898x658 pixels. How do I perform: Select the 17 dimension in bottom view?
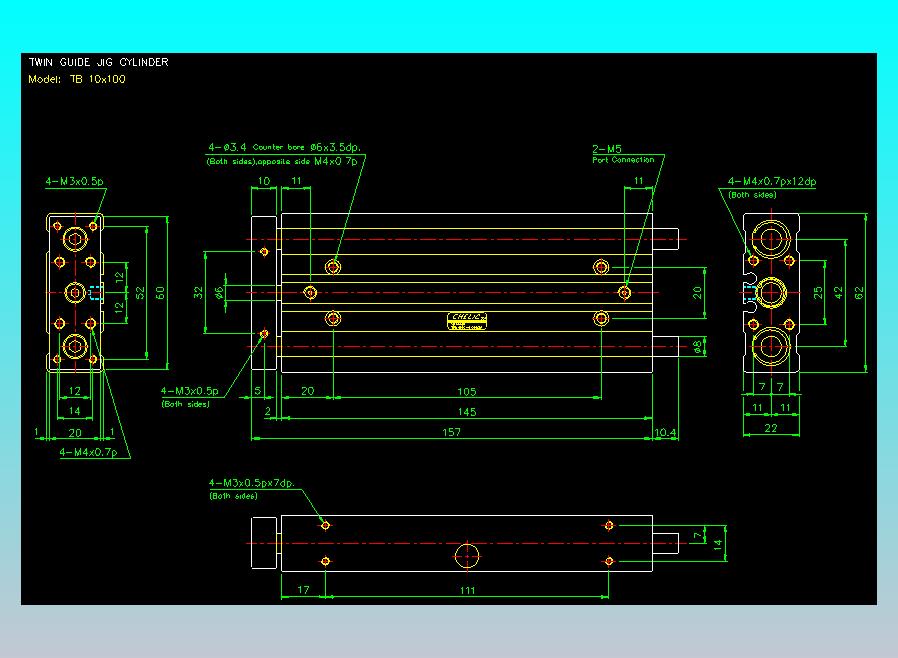[x=303, y=590]
